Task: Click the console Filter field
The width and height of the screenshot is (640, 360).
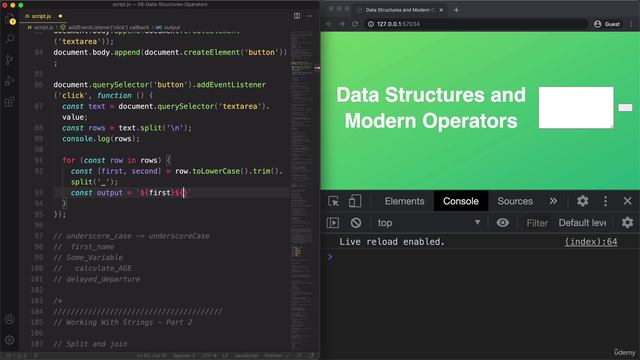Action: click(x=537, y=223)
